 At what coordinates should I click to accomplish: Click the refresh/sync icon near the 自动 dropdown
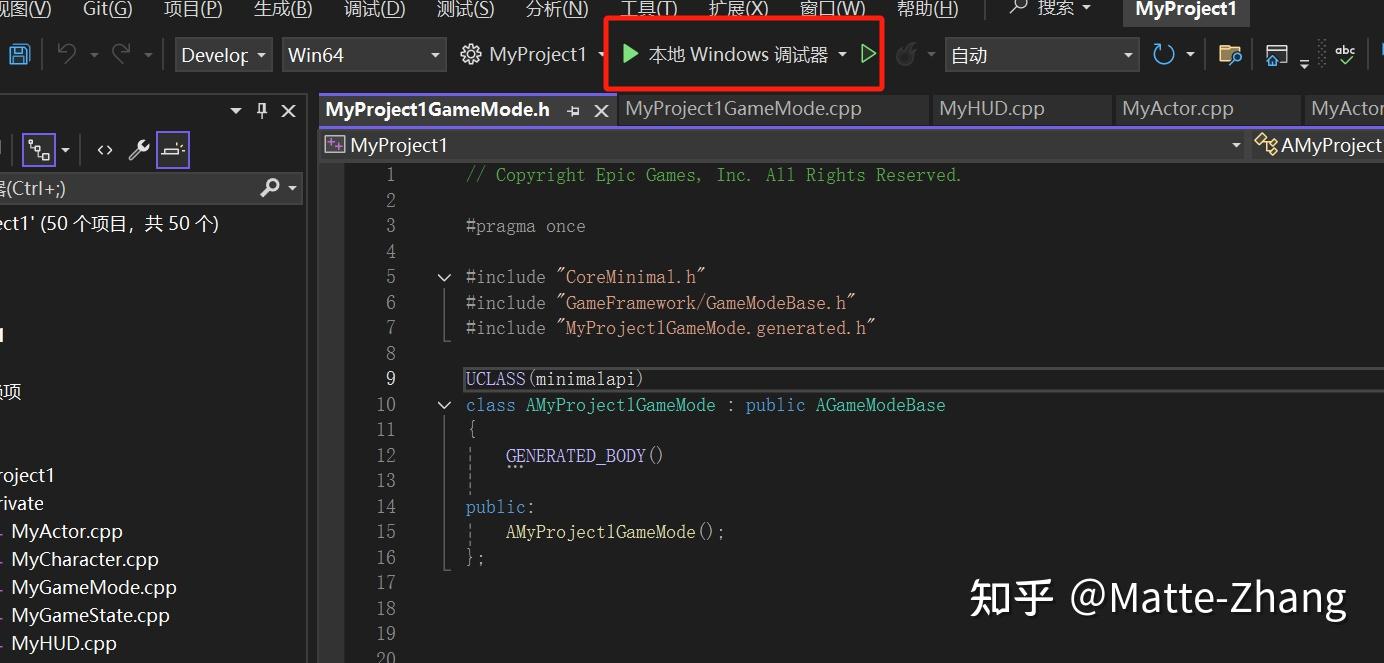[1164, 54]
